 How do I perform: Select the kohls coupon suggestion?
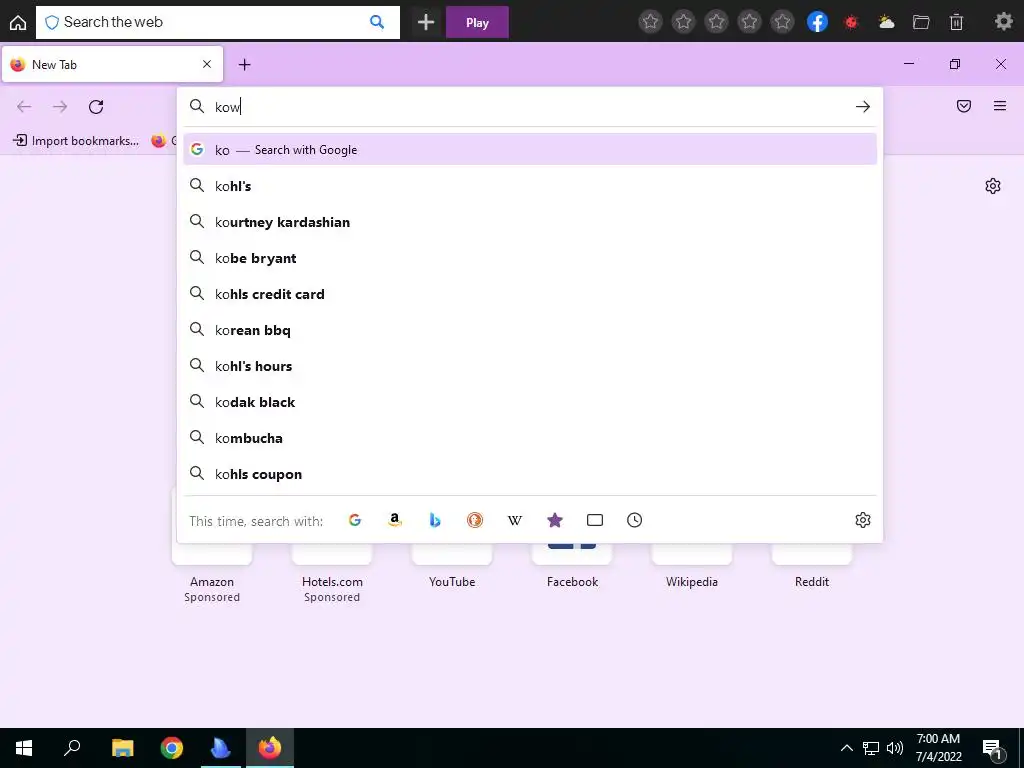click(530, 473)
